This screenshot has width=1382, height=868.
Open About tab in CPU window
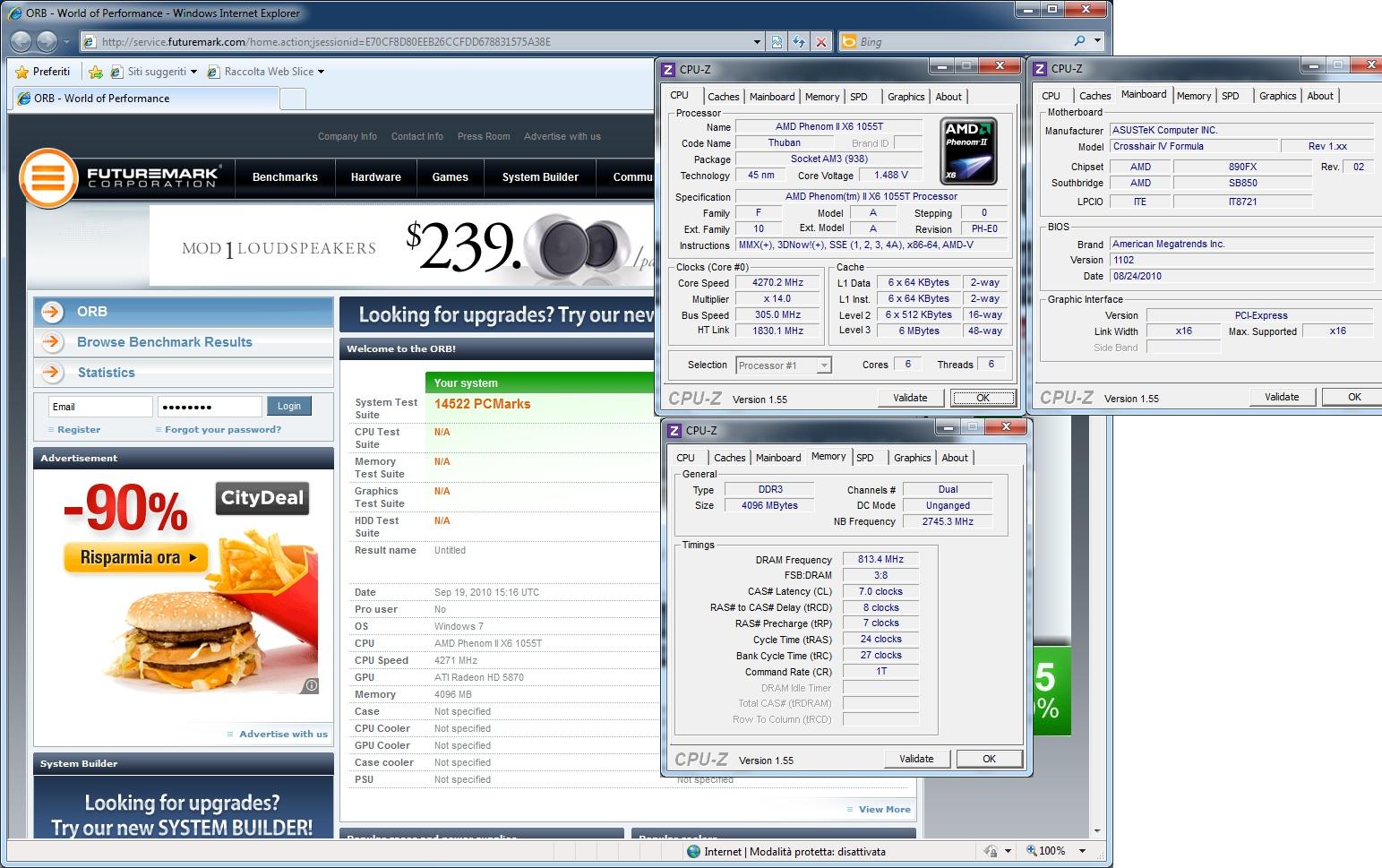tap(949, 97)
